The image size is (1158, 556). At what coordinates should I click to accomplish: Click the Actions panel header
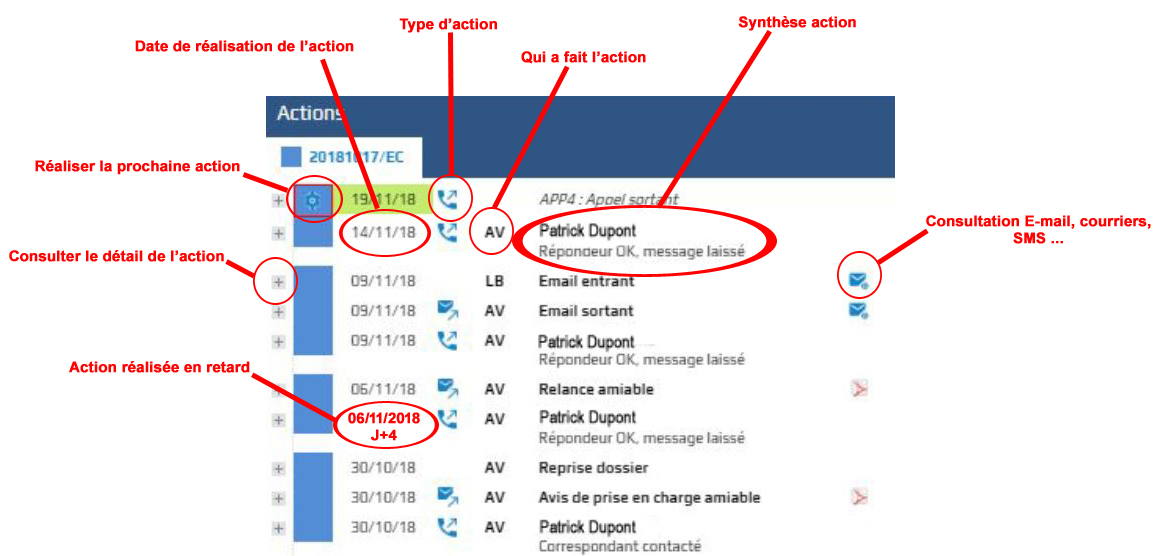(580, 113)
